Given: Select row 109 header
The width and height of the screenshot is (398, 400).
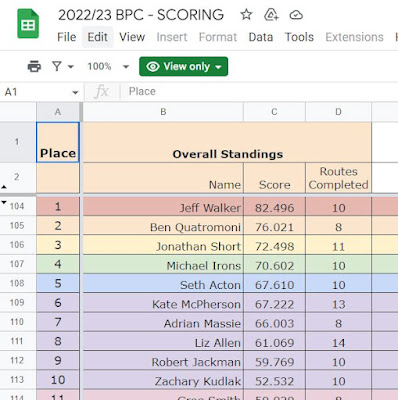Looking at the screenshot, I should coord(17,302).
